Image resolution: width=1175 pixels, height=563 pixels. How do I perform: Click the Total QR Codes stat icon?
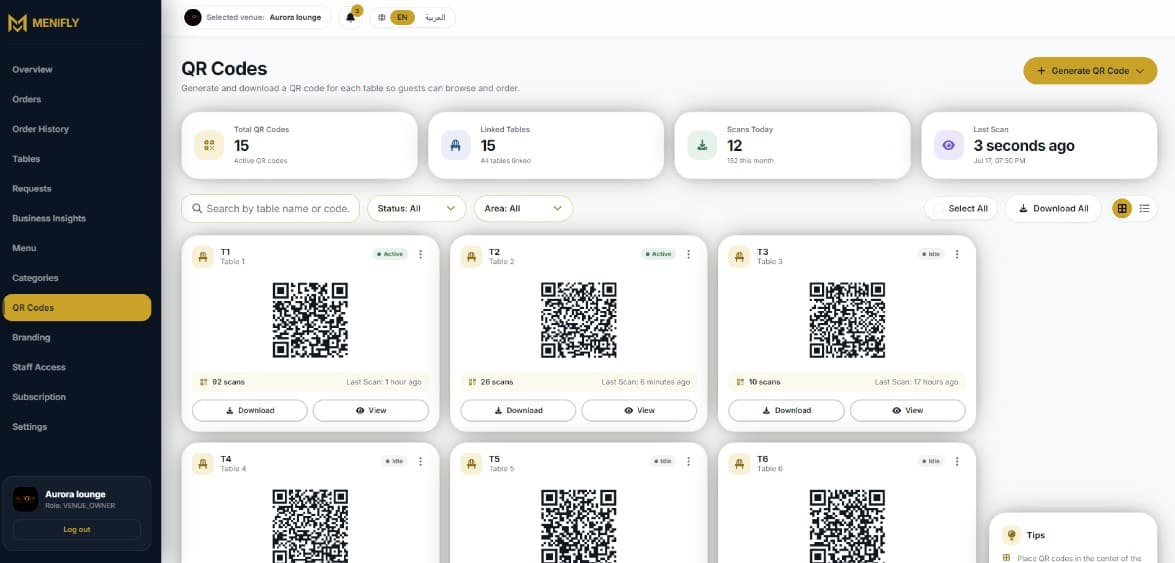208,145
